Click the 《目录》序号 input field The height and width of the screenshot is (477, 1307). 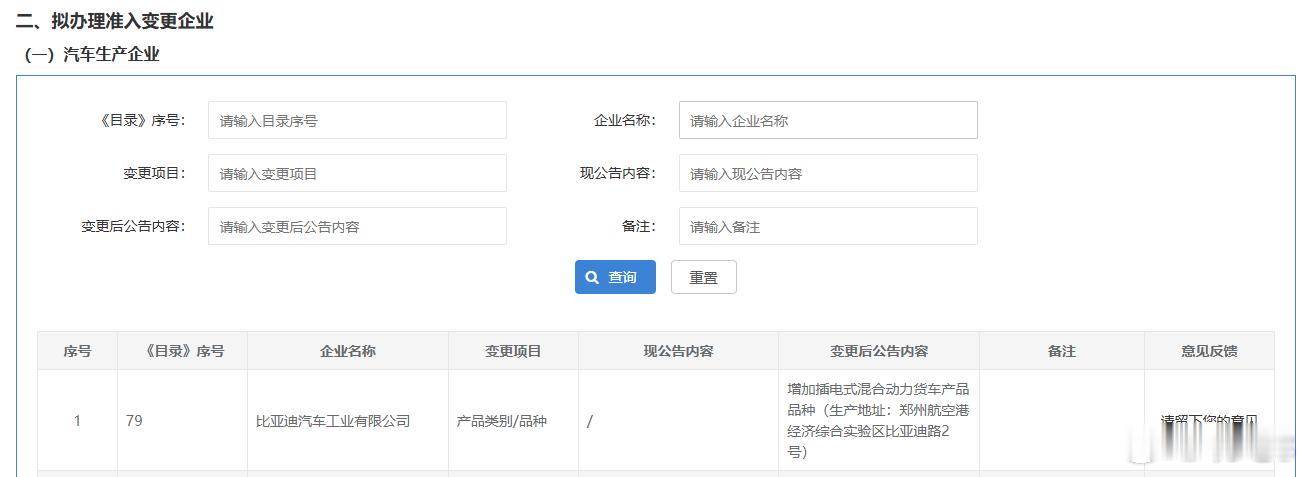point(357,120)
